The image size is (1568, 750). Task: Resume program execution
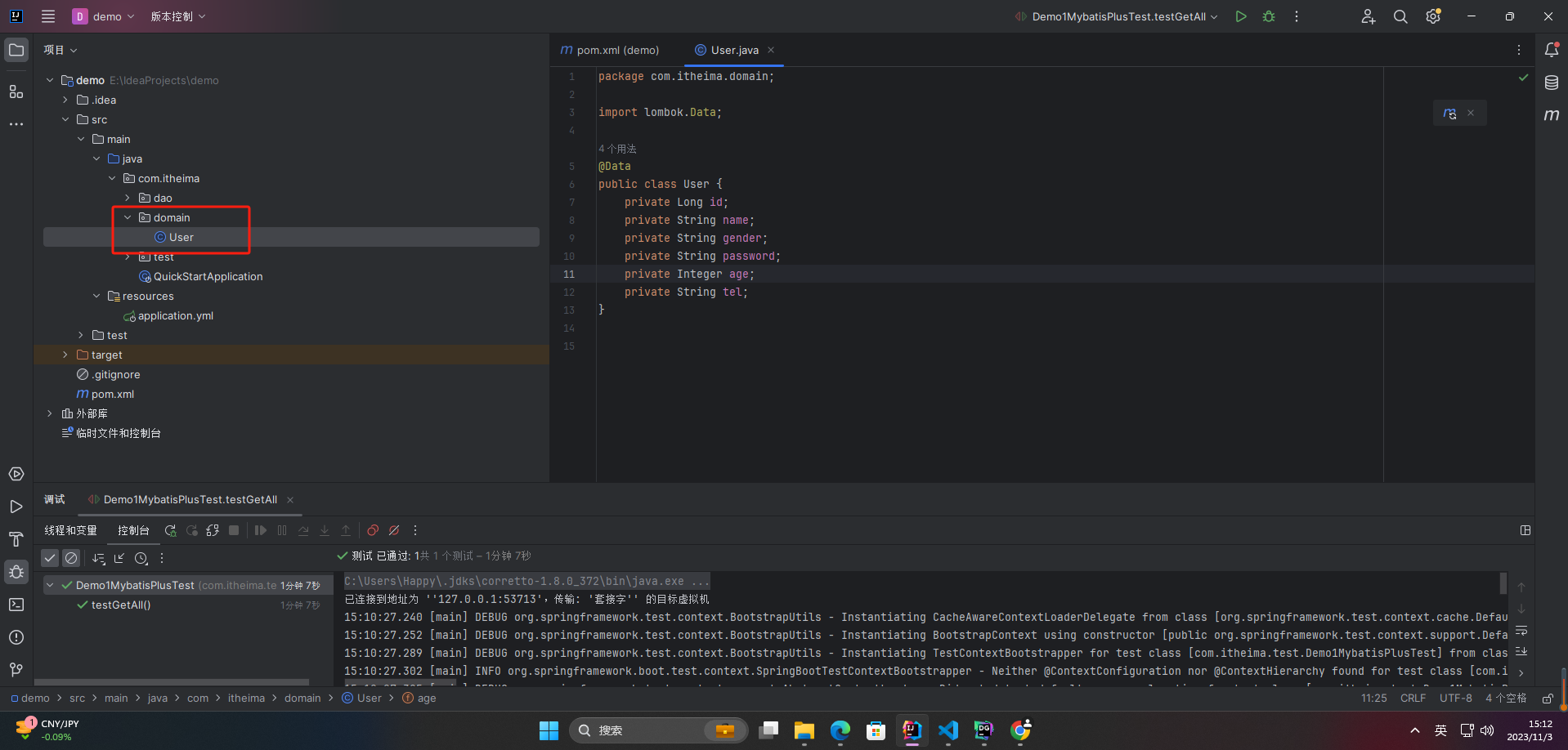[261, 530]
